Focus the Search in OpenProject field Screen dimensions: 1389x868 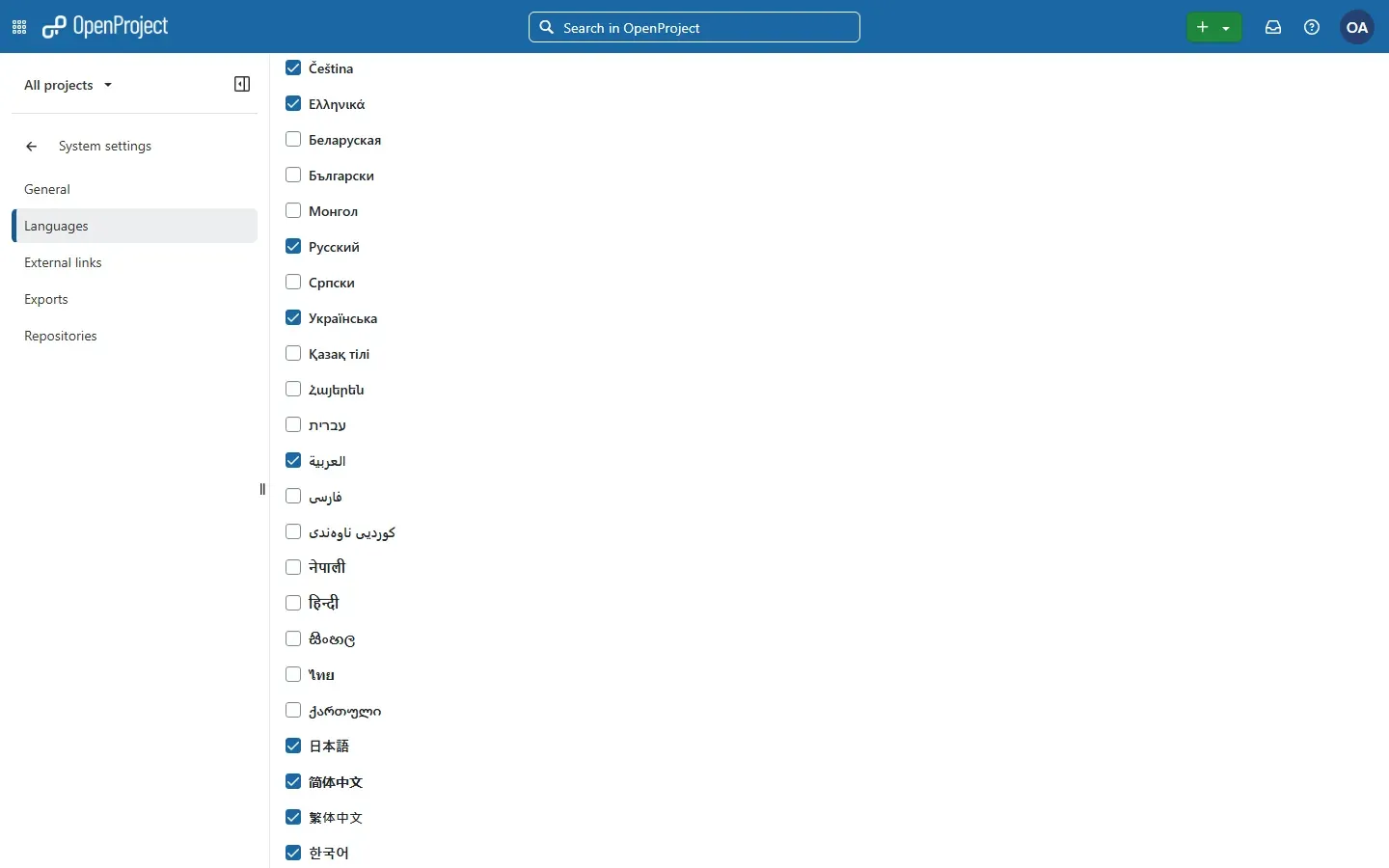(x=694, y=27)
